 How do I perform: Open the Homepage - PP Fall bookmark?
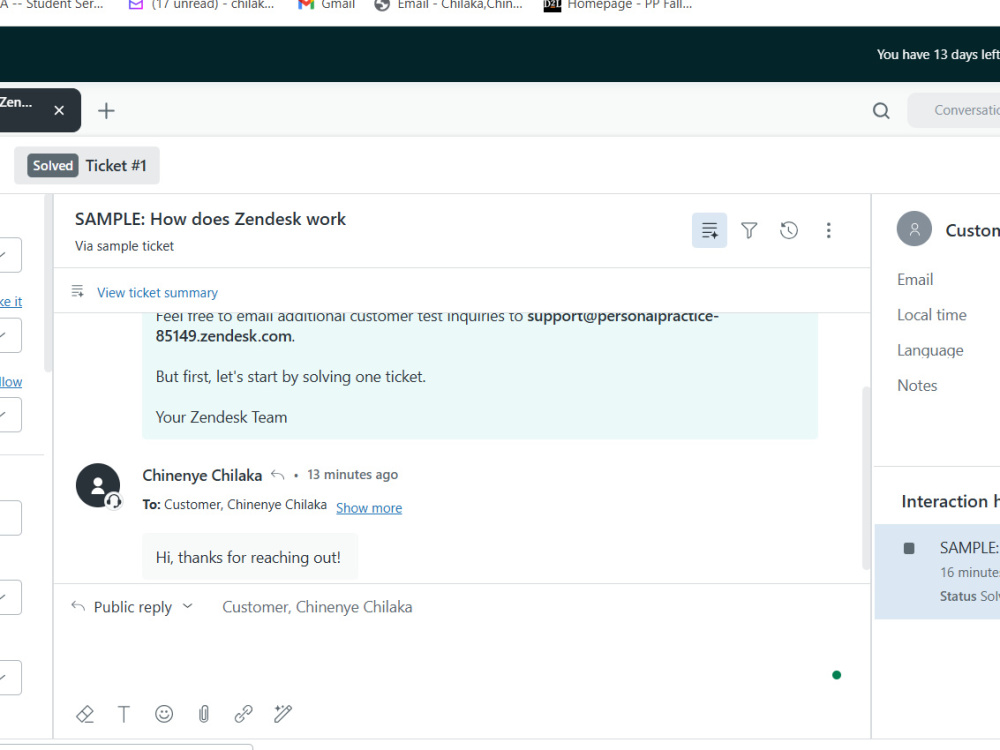coord(617,5)
